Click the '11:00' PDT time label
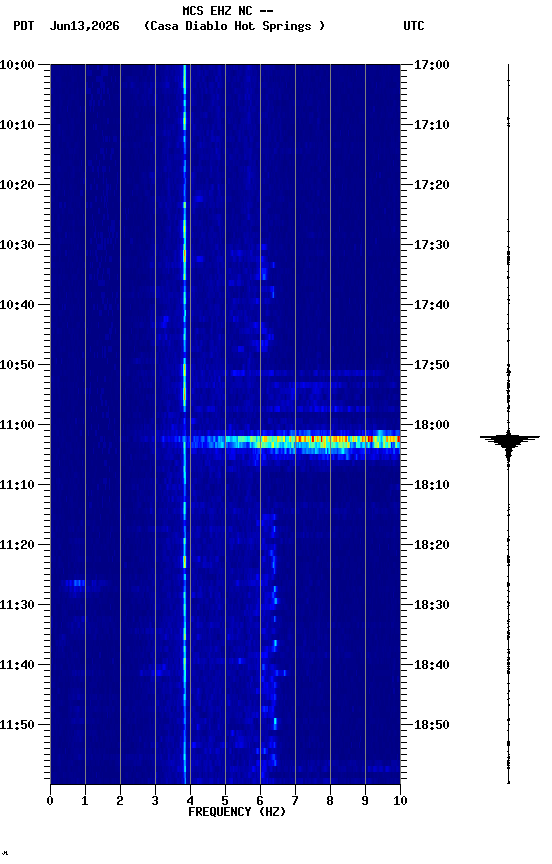Image resolution: width=552 pixels, height=864 pixels. (17, 425)
